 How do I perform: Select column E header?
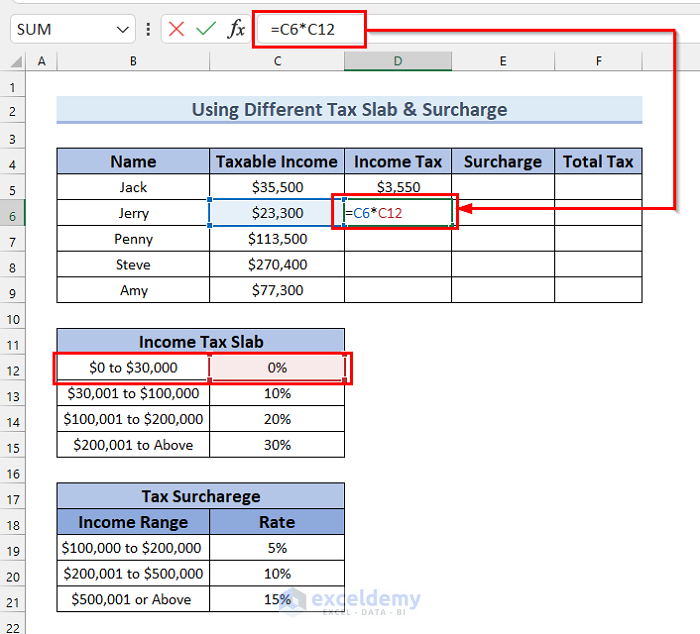(503, 61)
